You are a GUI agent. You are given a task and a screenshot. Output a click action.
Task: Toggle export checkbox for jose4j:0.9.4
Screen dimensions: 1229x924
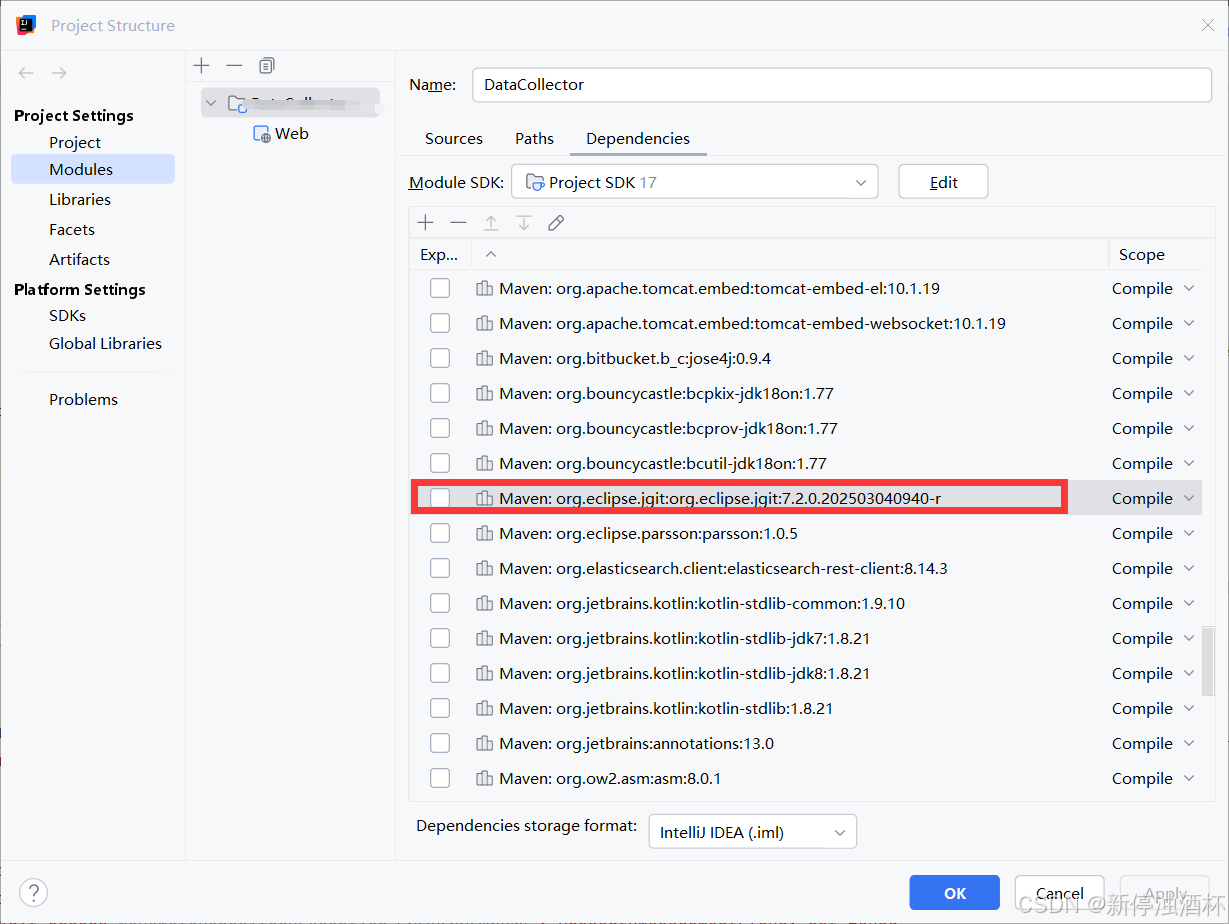click(x=440, y=358)
